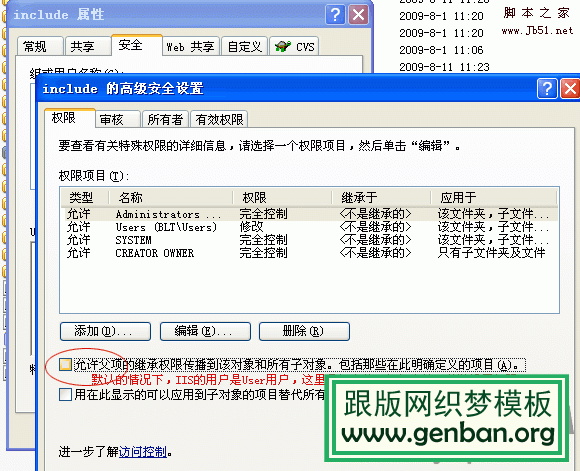Toggle replace child object permissions checkbox
The width and height of the screenshot is (580, 471).
coord(65,394)
